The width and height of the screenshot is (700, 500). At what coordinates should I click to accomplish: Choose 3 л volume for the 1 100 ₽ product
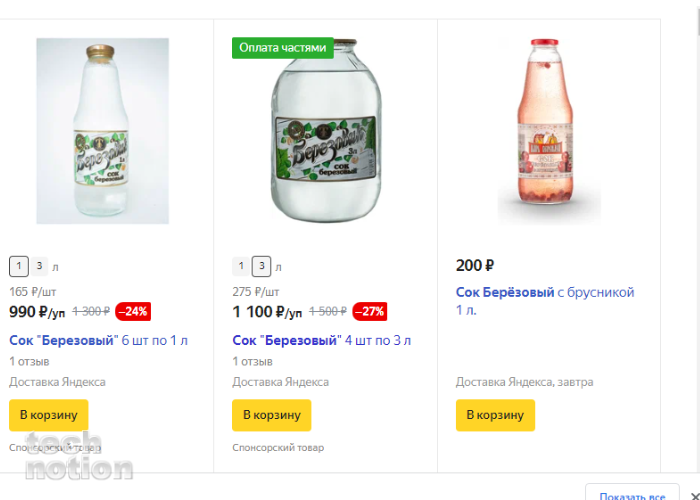[x=261, y=266]
